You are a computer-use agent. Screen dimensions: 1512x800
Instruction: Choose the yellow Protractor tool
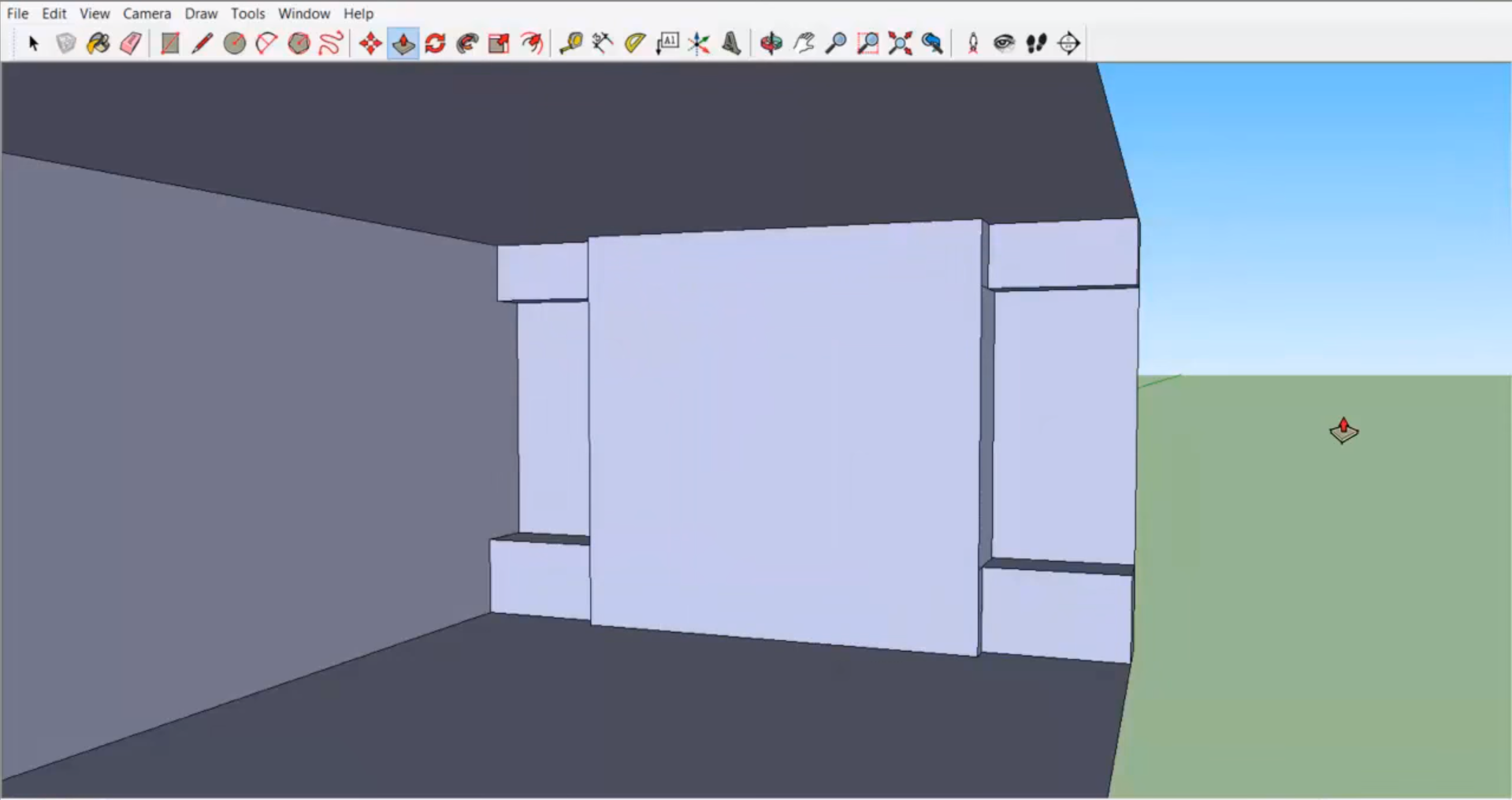(635, 43)
